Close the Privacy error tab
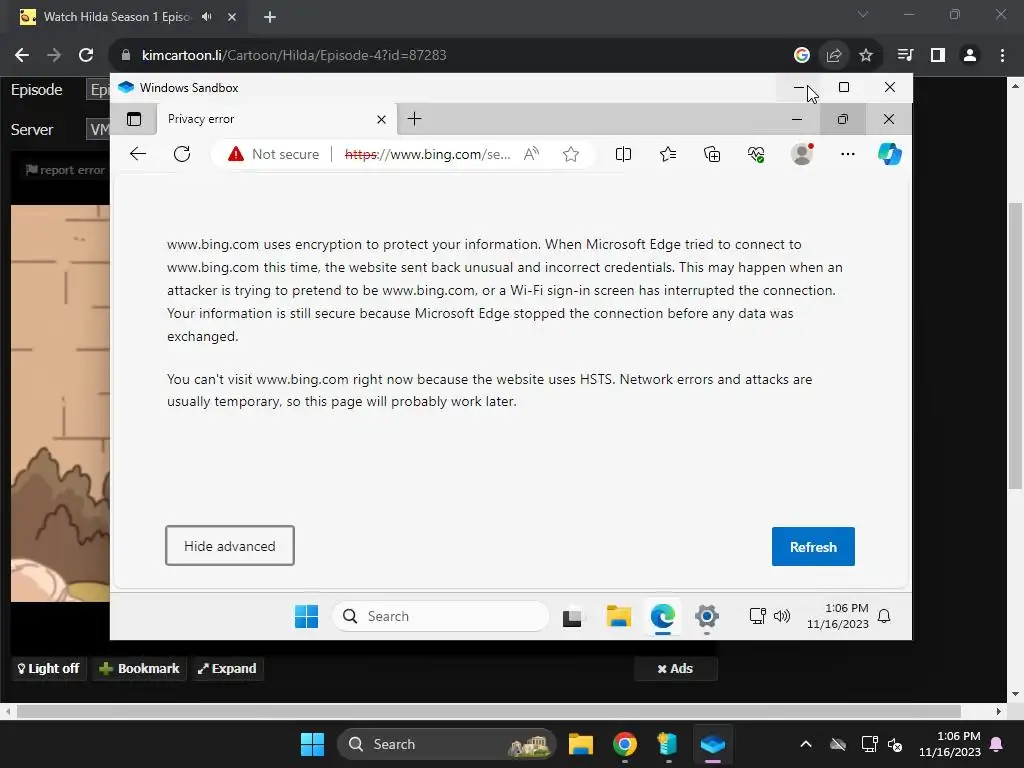Image resolution: width=1024 pixels, height=768 pixels. tap(381, 120)
